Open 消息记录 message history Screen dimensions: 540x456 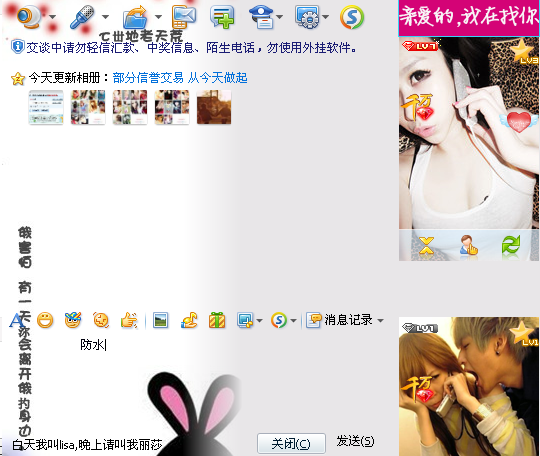tap(340, 320)
